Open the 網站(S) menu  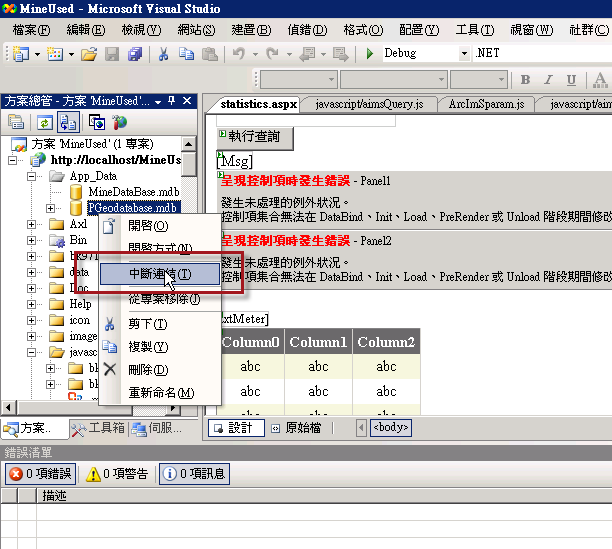[196, 30]
